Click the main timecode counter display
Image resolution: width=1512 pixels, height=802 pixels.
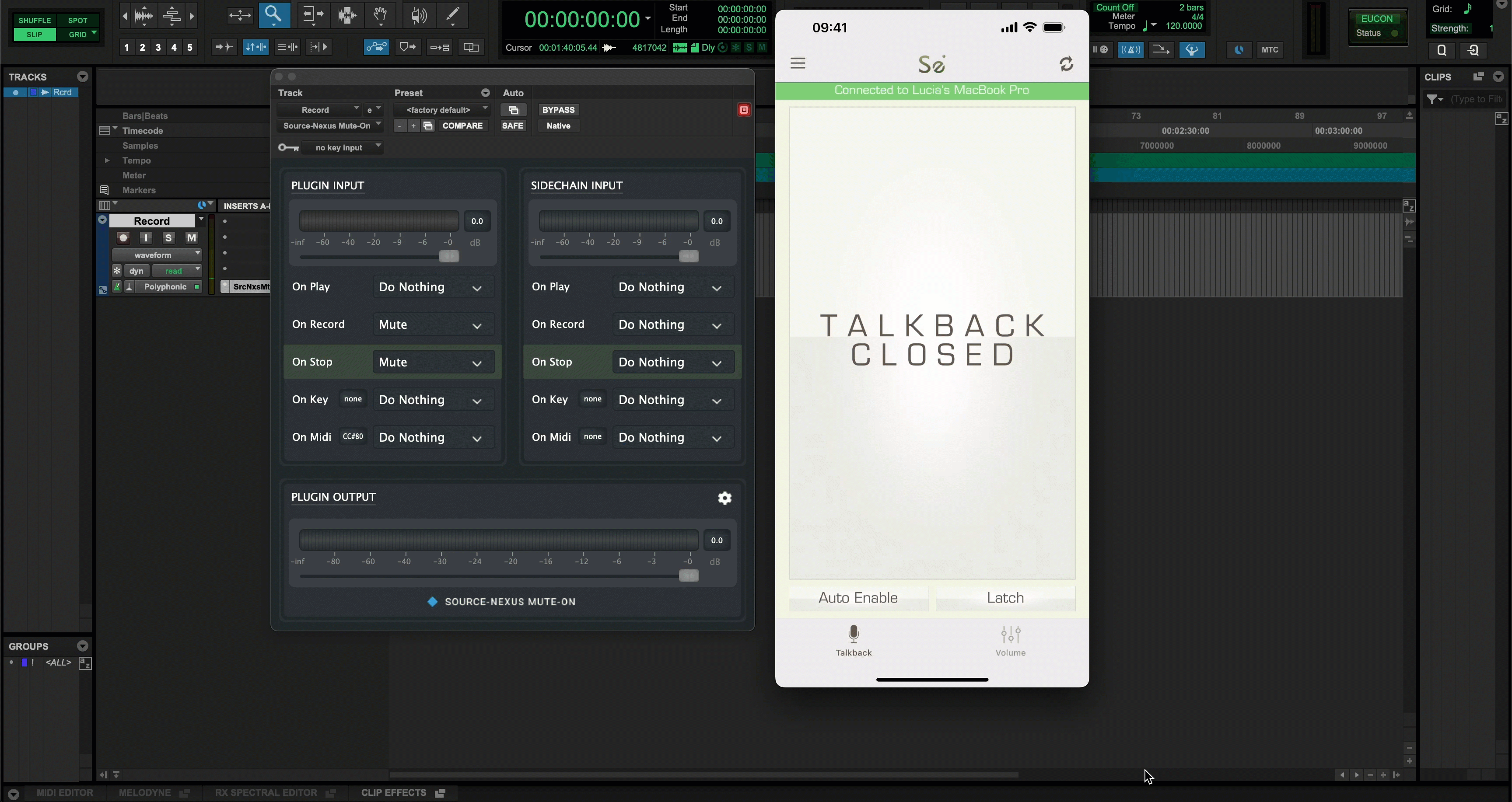(581, 20)
